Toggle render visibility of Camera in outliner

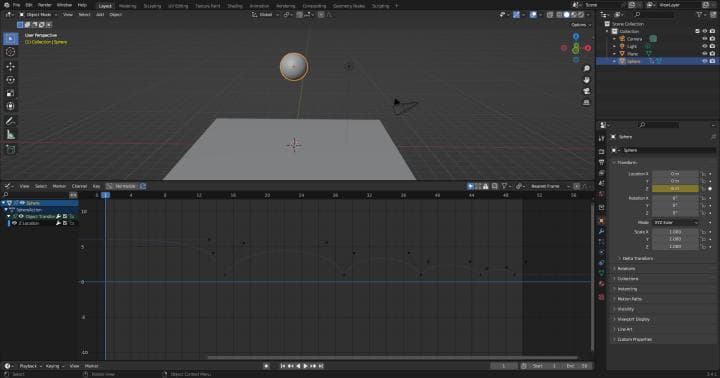pos(712,39)
